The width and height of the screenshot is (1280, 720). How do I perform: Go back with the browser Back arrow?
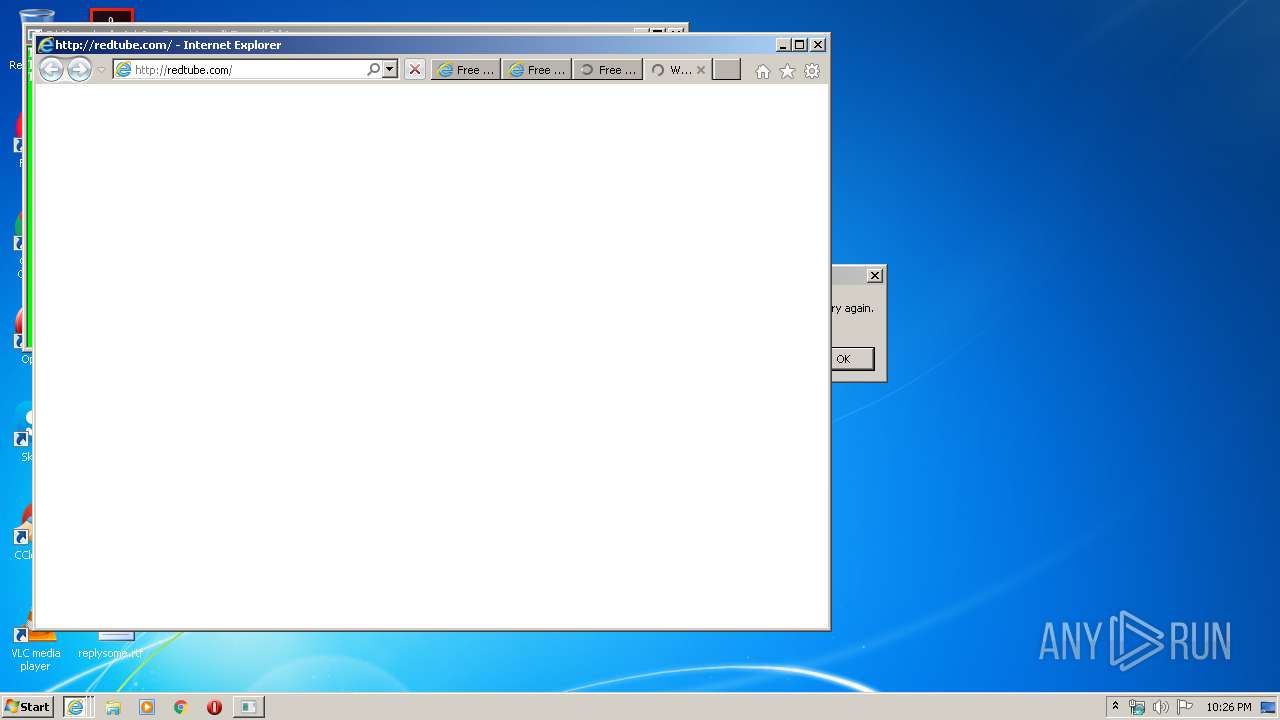coord(51,69)
